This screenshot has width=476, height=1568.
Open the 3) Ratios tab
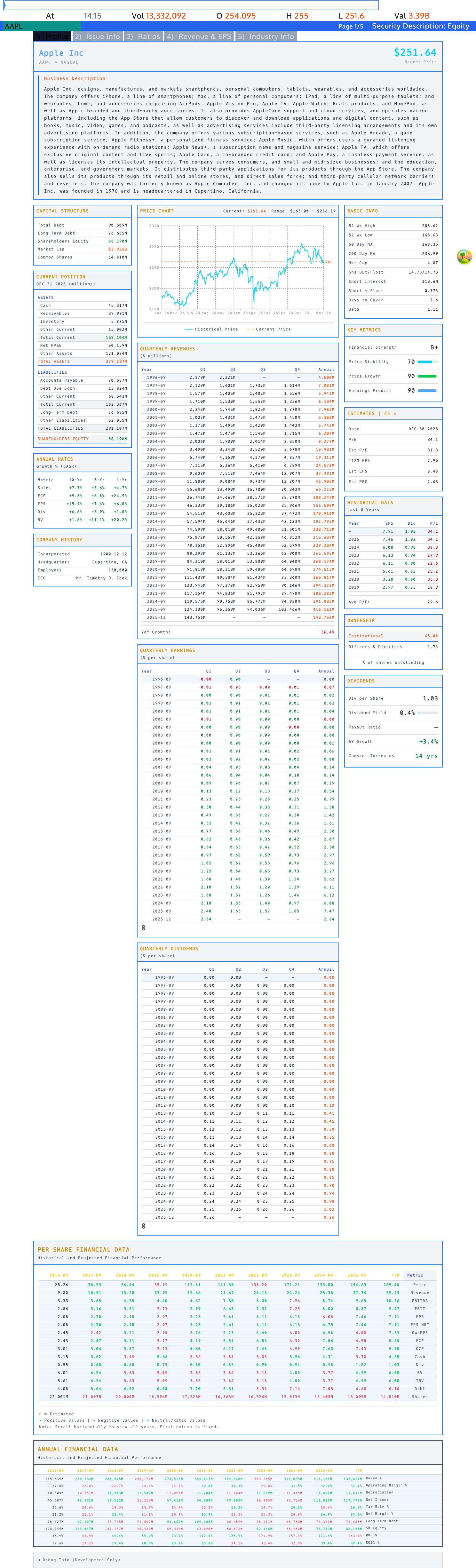point(143,36)
